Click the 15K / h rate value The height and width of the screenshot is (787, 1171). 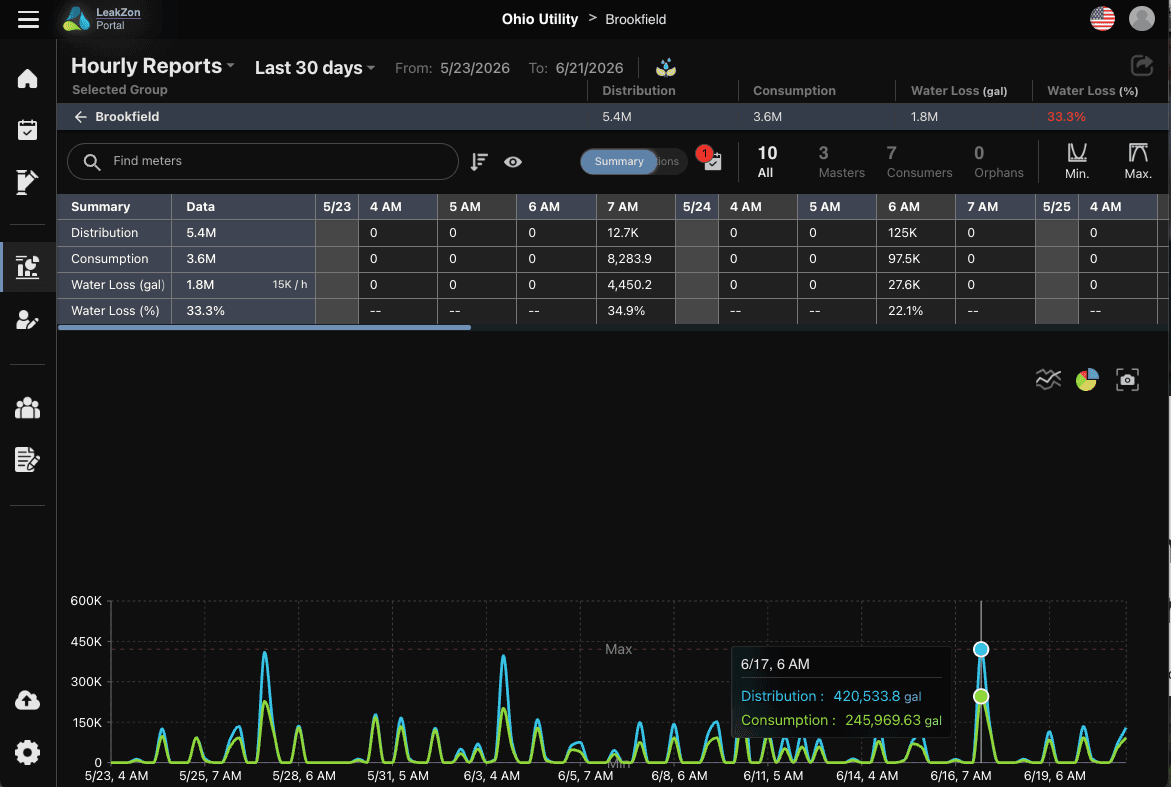click(290, 284)
